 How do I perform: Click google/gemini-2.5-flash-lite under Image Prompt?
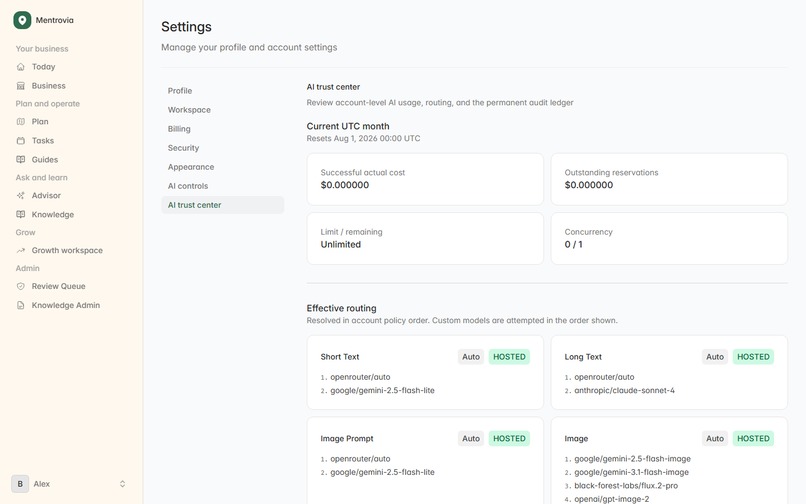click(x=382, y=473)
